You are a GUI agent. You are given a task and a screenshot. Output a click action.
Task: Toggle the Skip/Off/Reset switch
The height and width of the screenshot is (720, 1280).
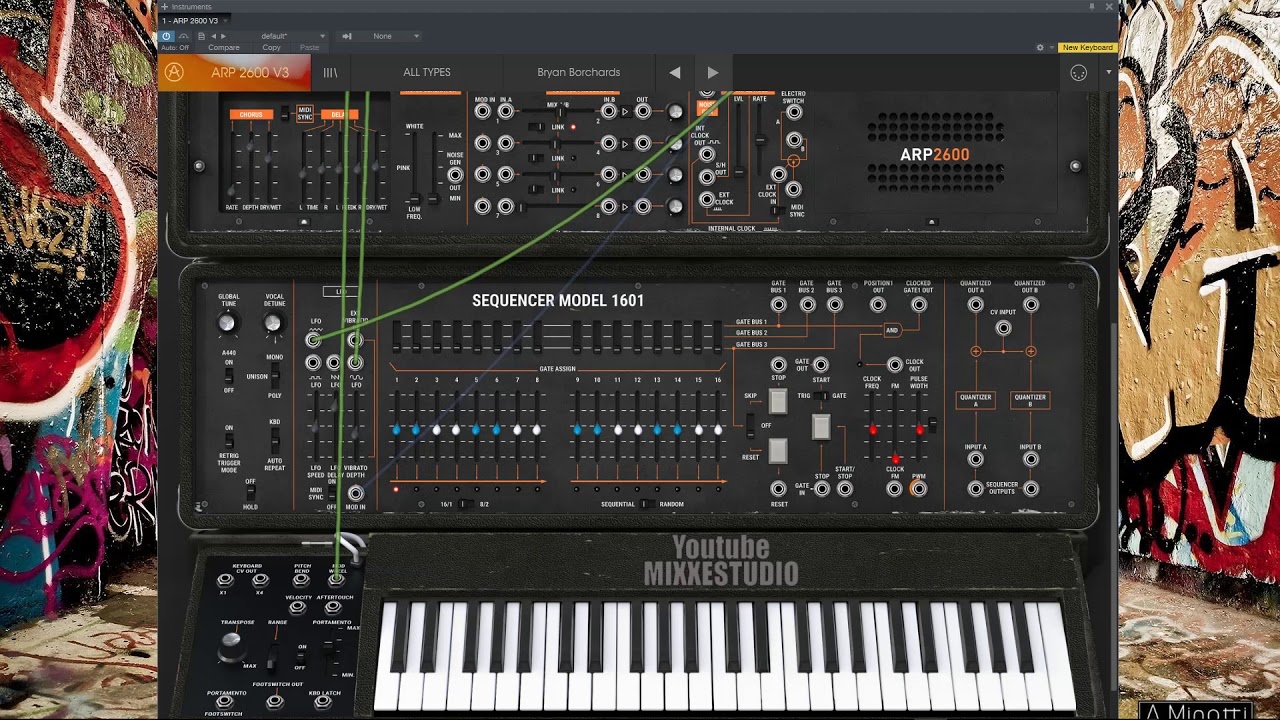(x=751, y=425)
